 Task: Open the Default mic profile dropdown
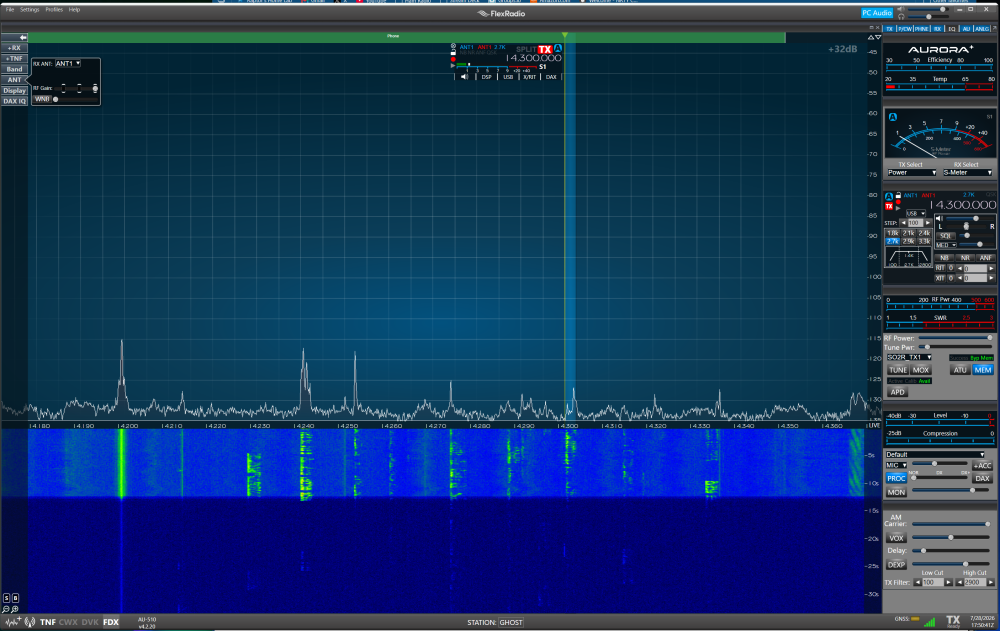point(934,454)
